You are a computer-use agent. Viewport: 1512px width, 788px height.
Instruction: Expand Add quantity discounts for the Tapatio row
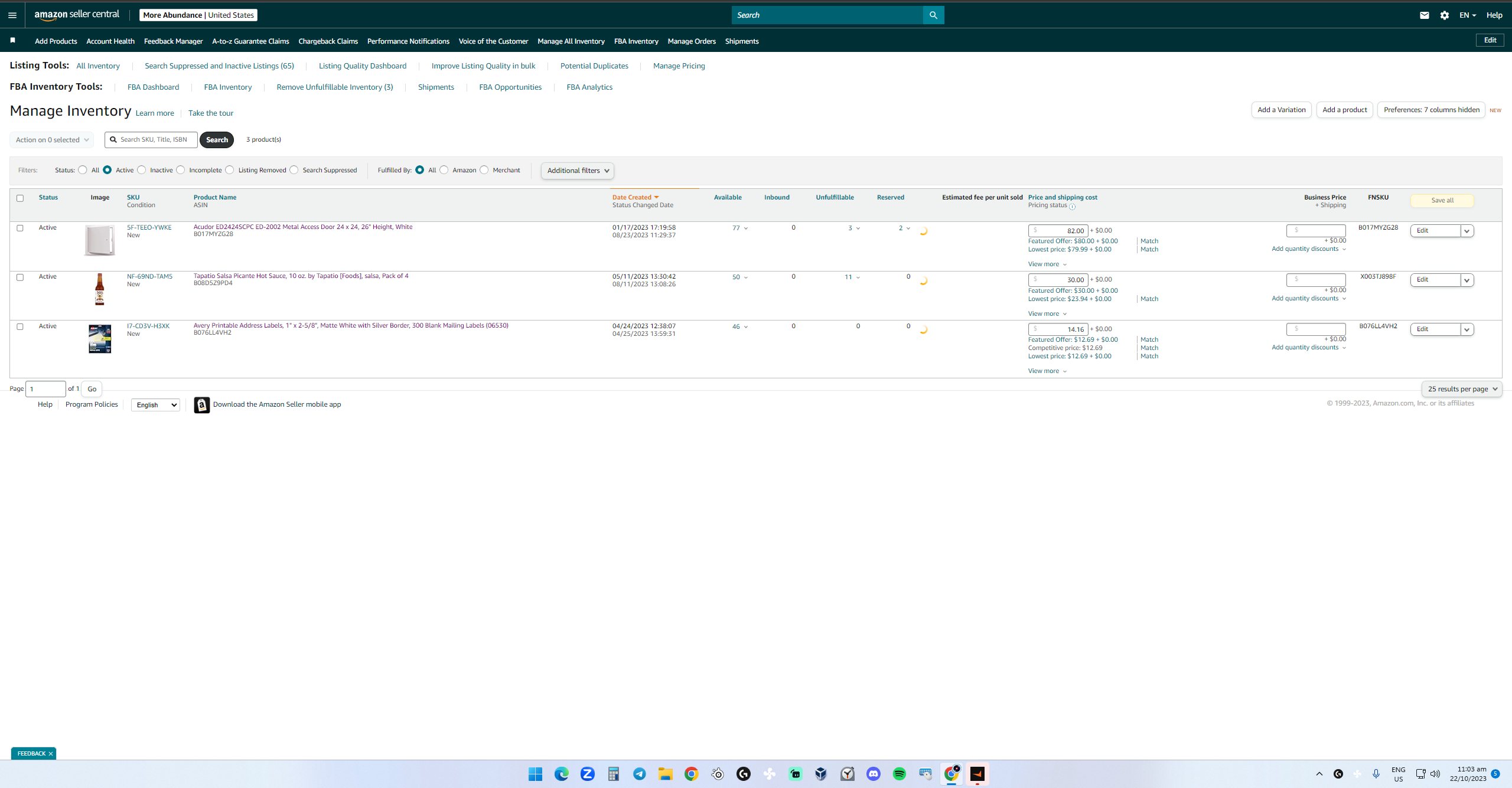point(1309,299)
